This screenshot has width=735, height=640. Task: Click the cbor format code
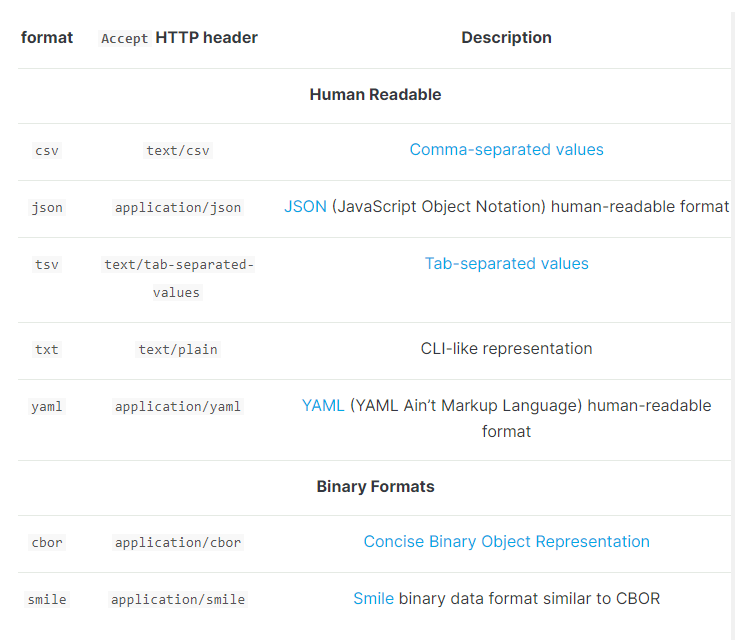tap(47, 542)
